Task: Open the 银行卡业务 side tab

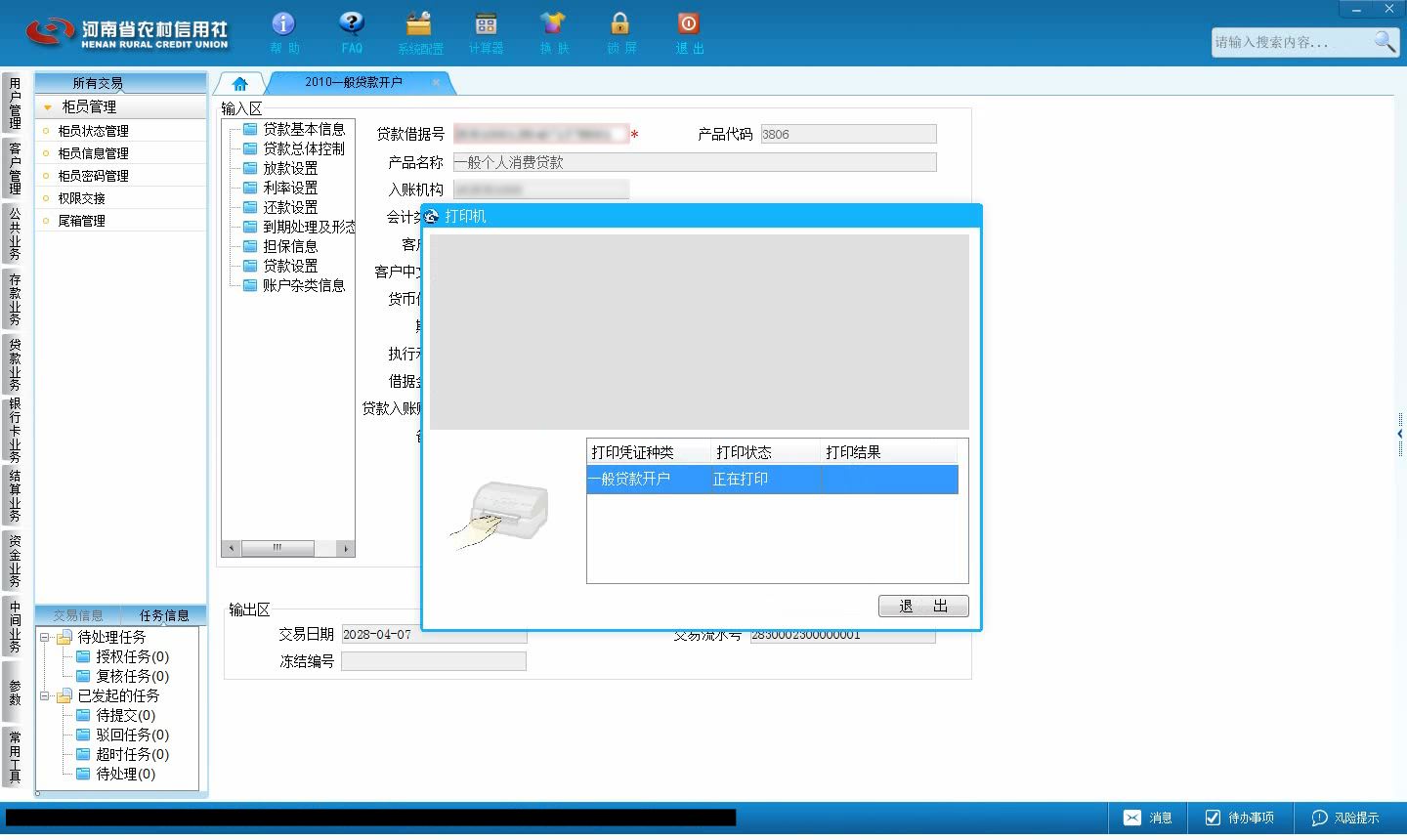Action: 15,430
